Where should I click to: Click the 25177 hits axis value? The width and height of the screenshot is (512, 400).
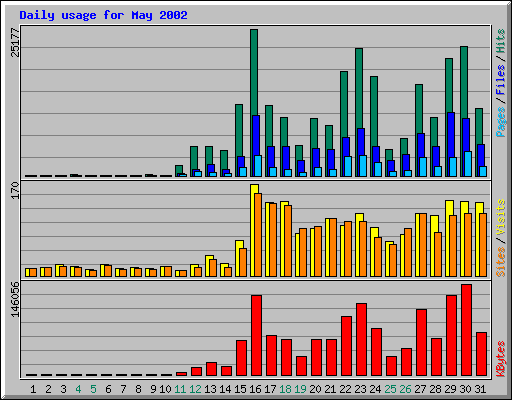click(x=15, y=42)
